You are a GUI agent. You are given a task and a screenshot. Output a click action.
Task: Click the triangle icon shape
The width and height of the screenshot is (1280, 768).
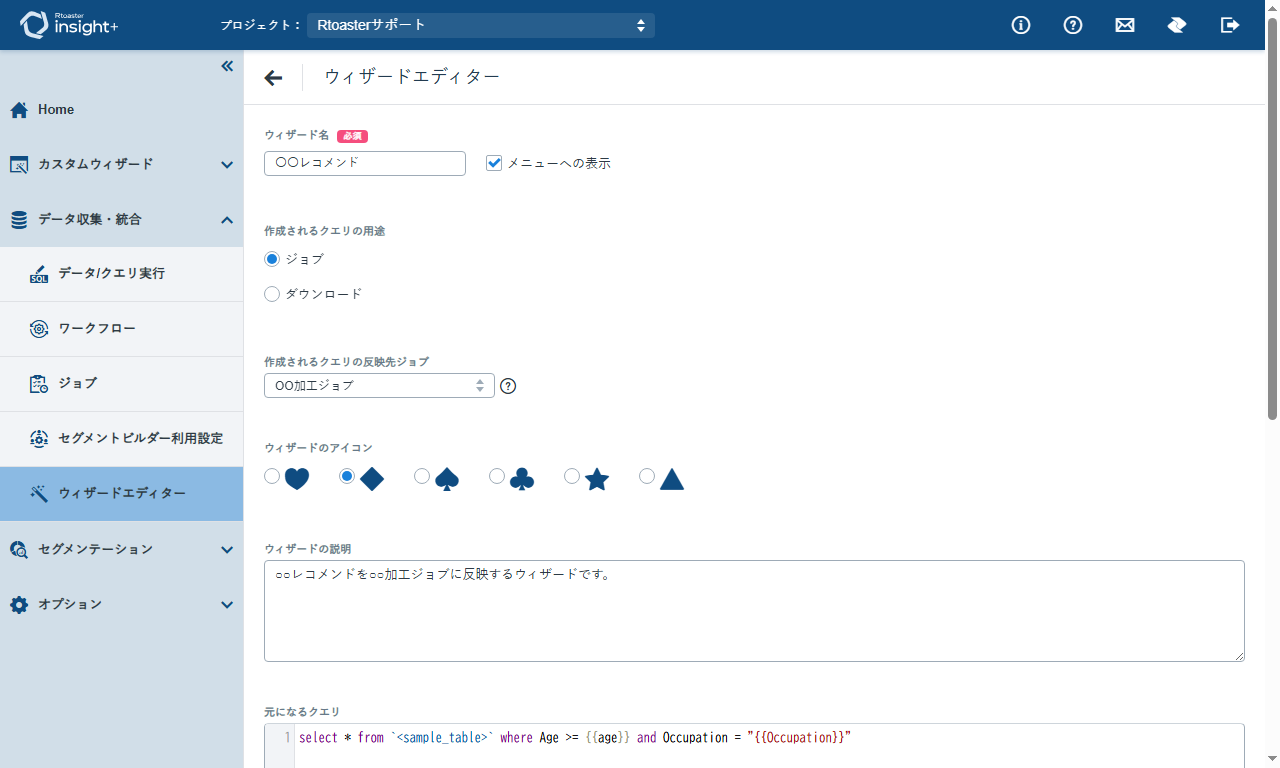tap(672, 480)
